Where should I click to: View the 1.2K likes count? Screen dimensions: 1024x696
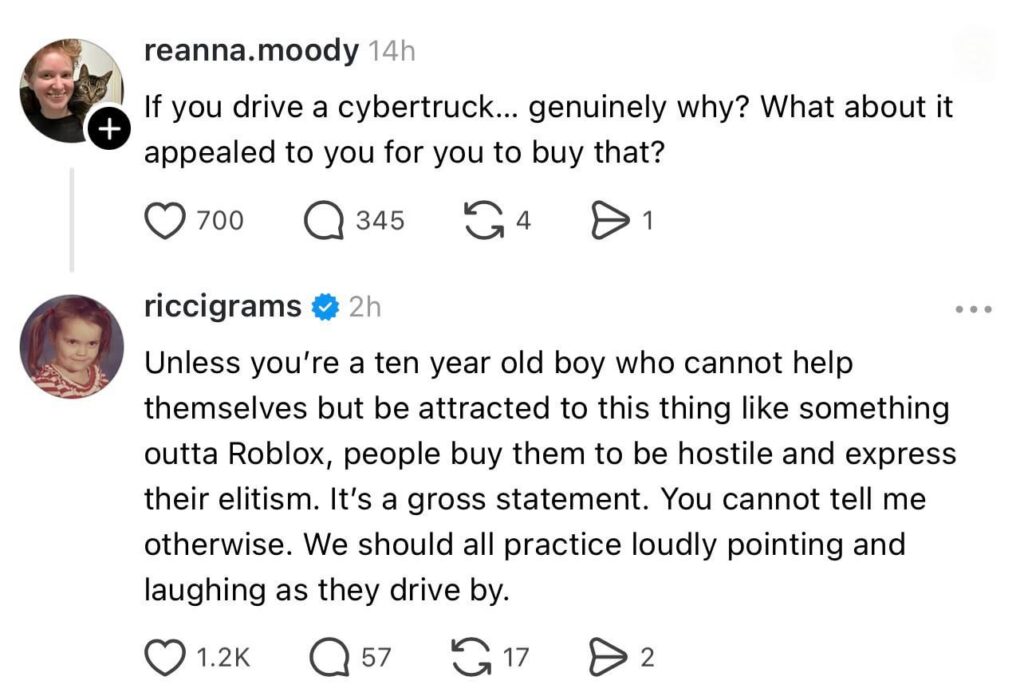pyautogui.click(x=223, y=657)
